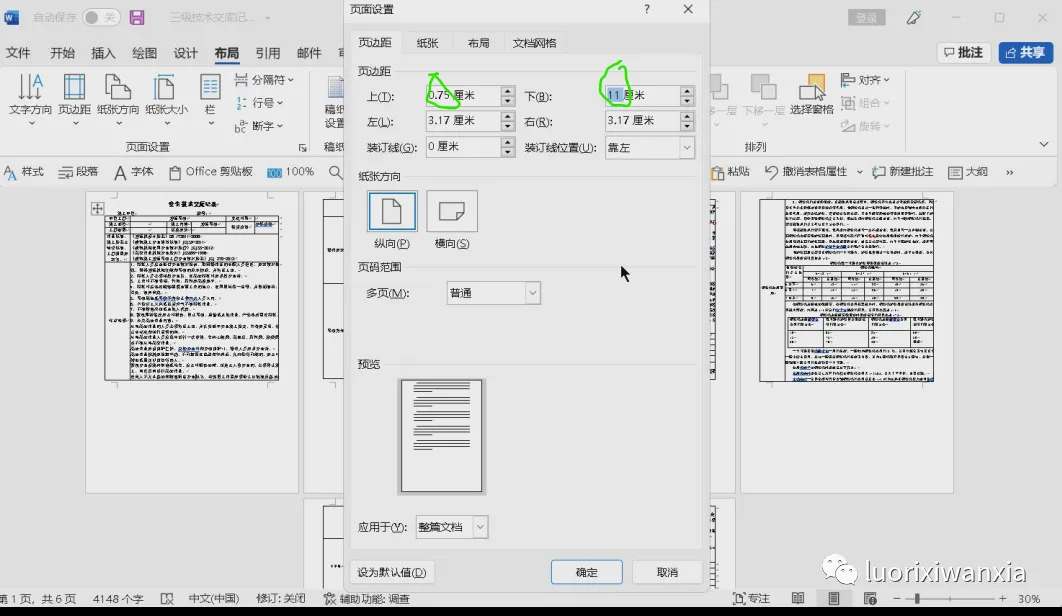
Task: Switch to the Design (设计) tab
Action: pyautogui.click(x=186, y=53)
